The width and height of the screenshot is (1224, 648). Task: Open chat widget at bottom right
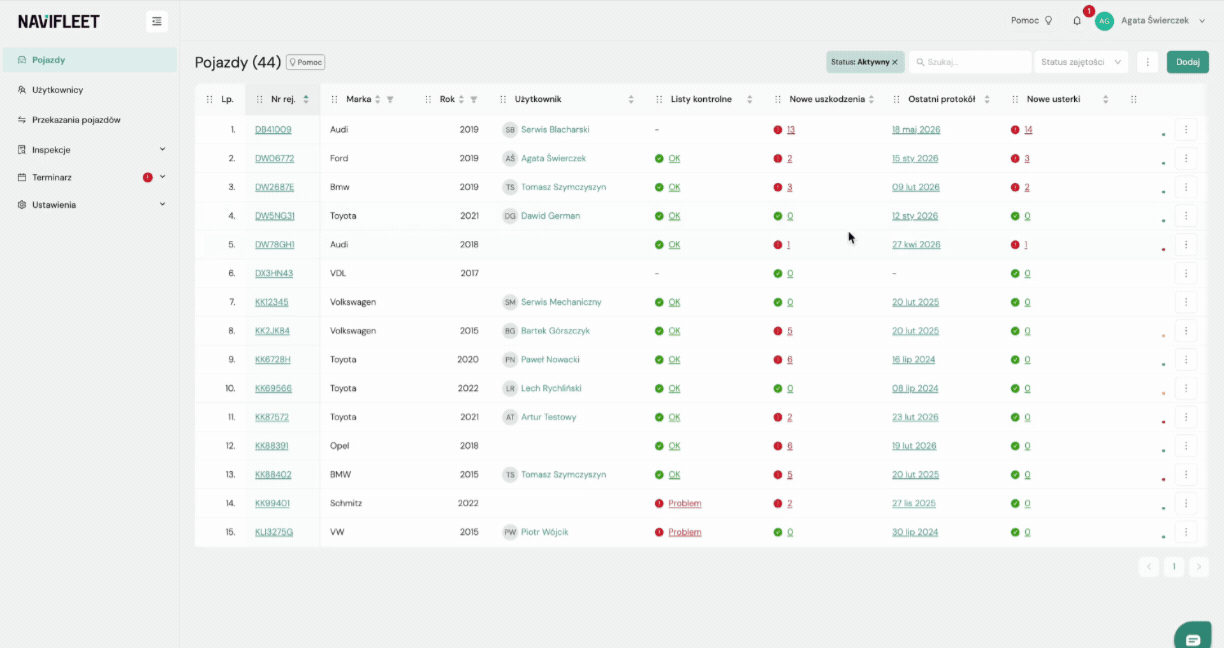point(1192,639)
